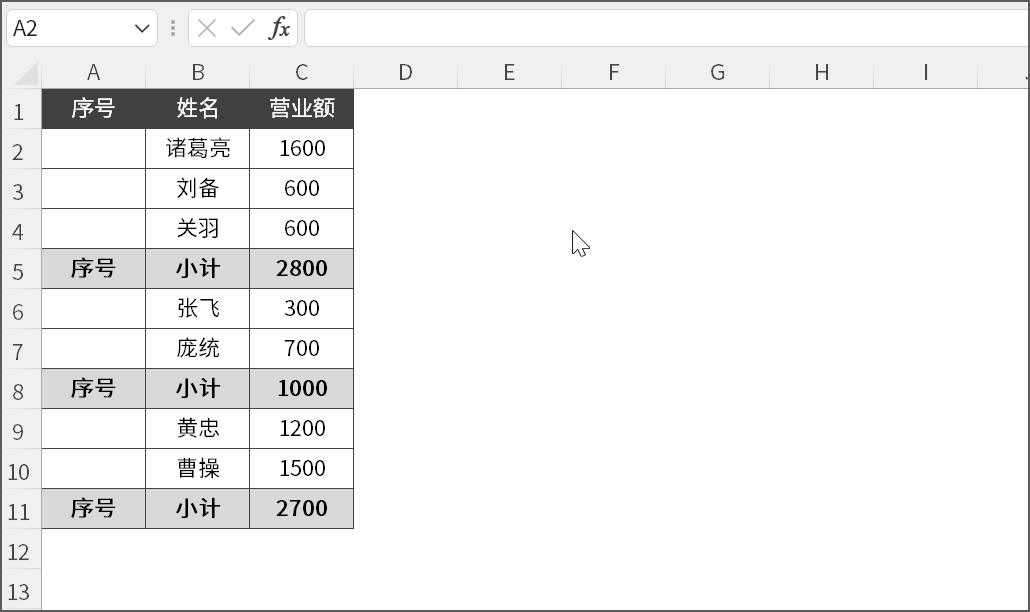
Task: Click the Cancel X icon in formula bar
Action: pos(207,28)
